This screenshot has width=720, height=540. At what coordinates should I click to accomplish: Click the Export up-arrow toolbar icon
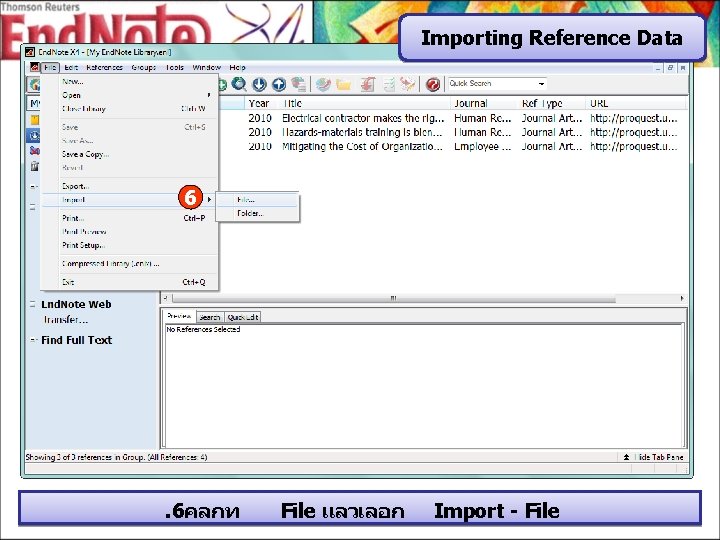279,84
